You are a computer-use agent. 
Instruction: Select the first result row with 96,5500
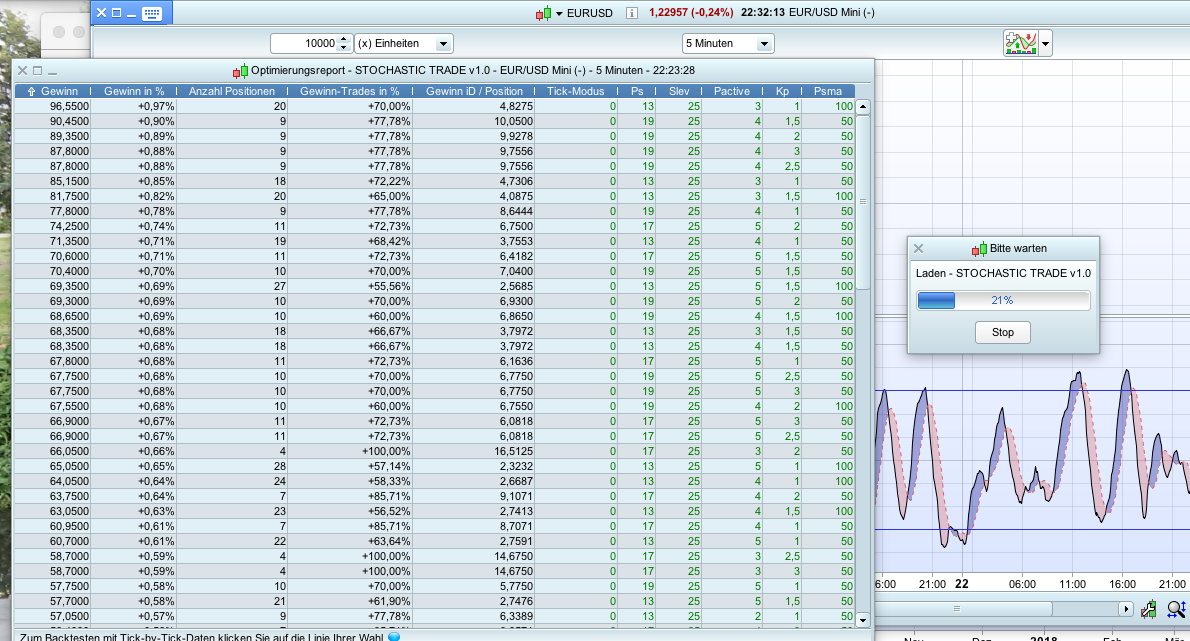[x=70, y=106]
